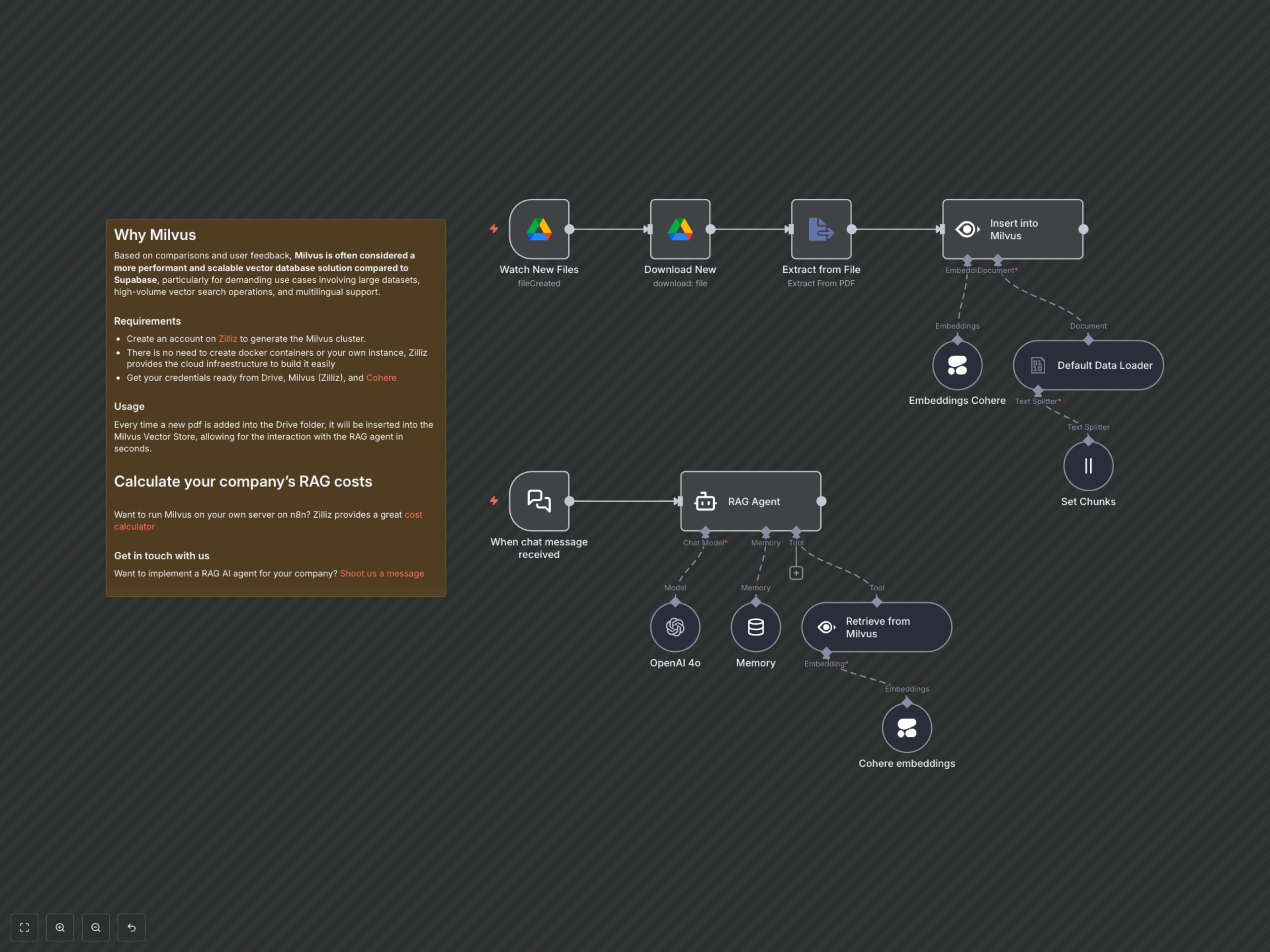Follow the Shoot us a message link
Screen dimensions: 1270x952
[382, 573]
